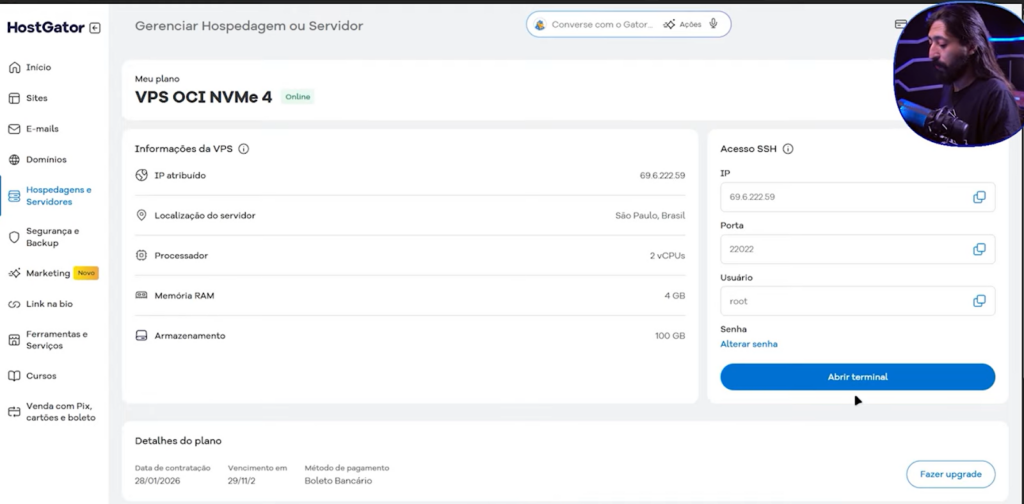1024x504 pixels.
Task: Click the 4 GB memory value
Action: tap(675, 296)
